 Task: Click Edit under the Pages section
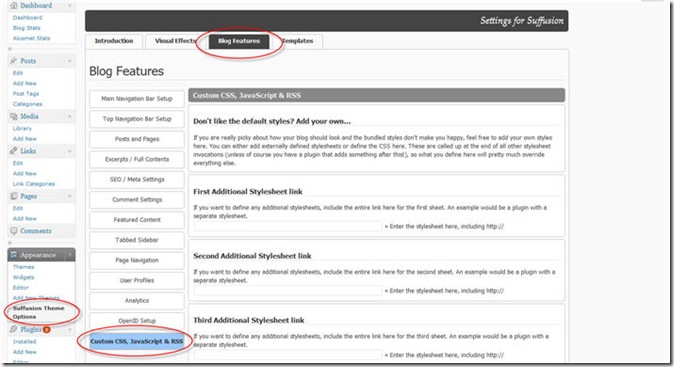pyautogui.click(x=18, y=208)
